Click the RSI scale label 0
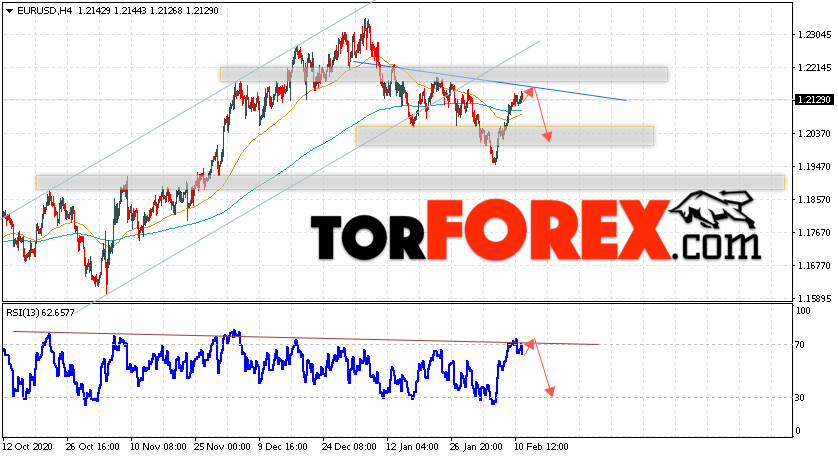 [798, 431]
